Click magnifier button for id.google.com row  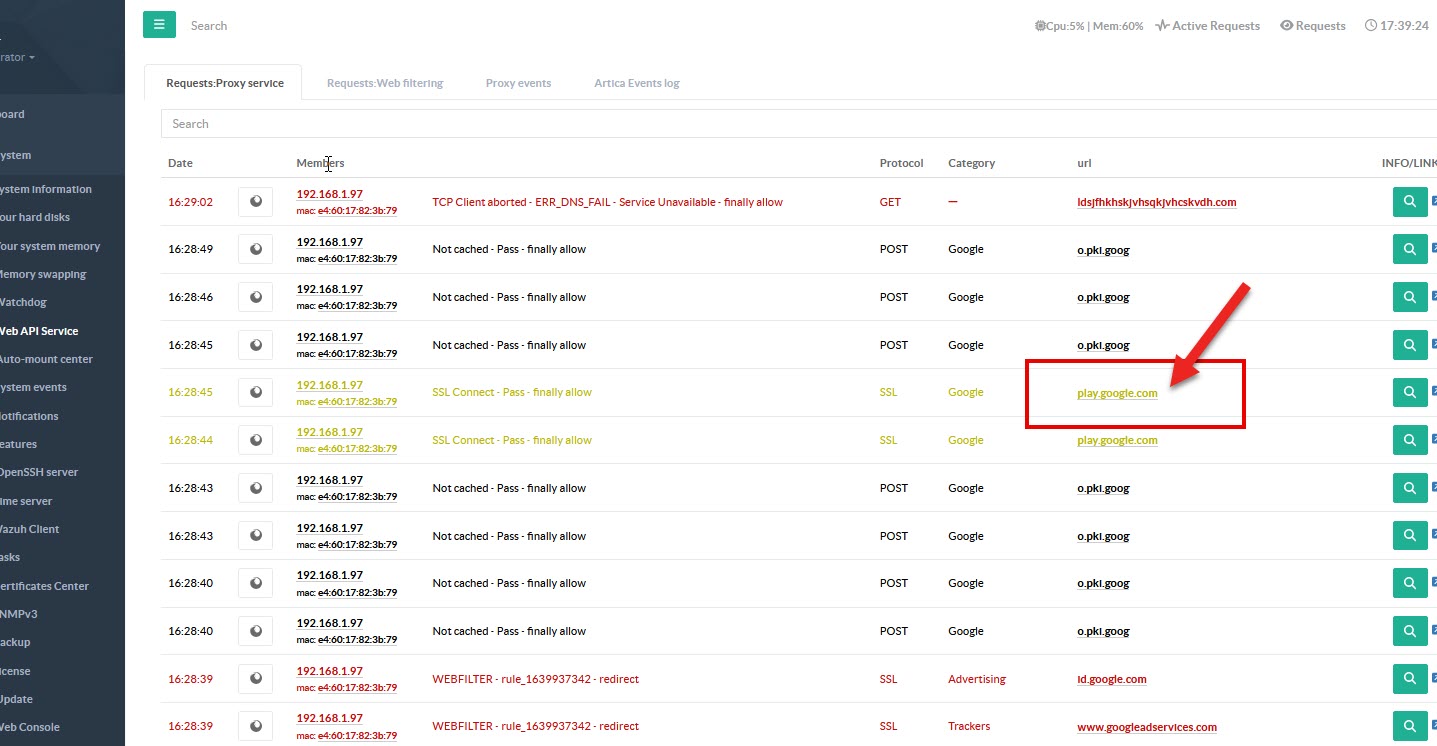(1409, 679)
